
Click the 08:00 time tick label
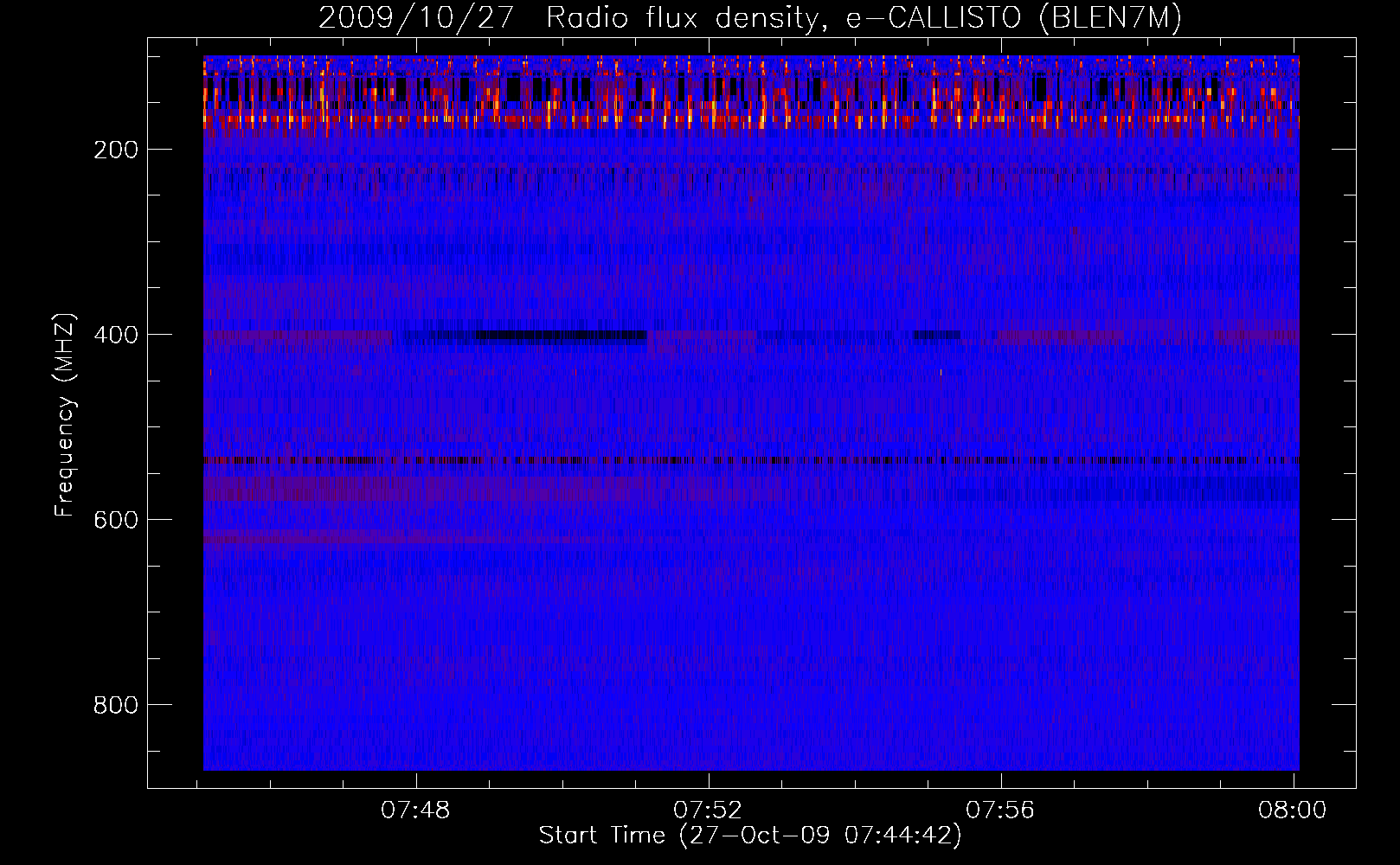coord(1293,810)
